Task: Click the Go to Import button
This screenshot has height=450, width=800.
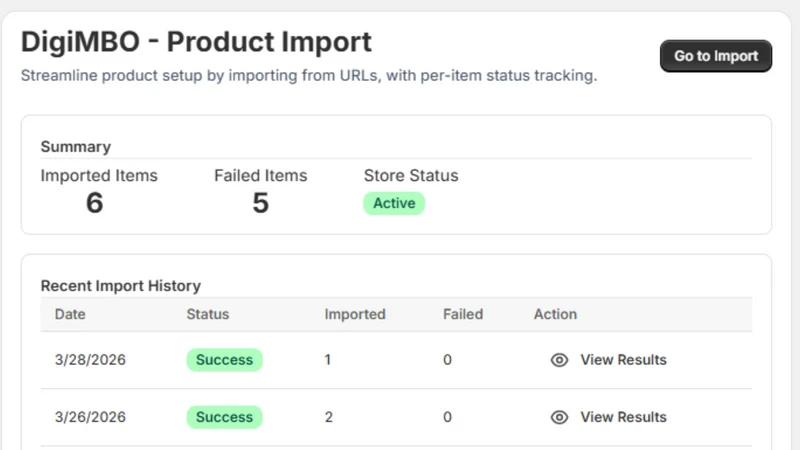Action: (x=715, y=56)
